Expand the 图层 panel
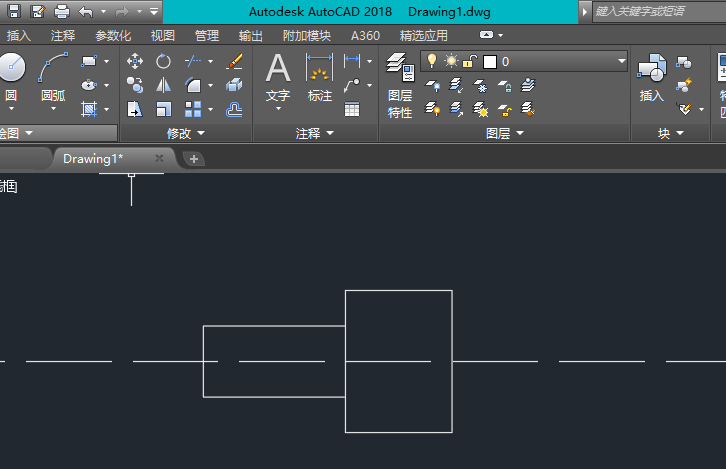Screen dimensions: 726x469 click(505, 133)
